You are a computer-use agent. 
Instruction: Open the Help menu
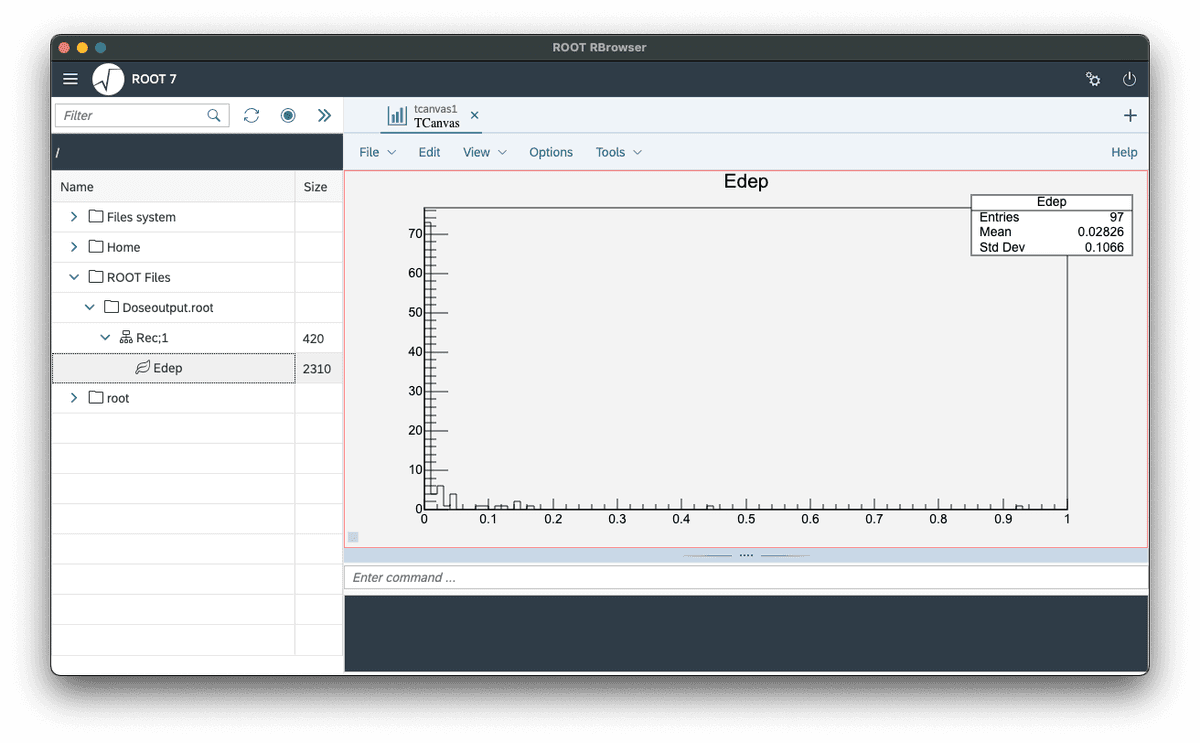1124,152
